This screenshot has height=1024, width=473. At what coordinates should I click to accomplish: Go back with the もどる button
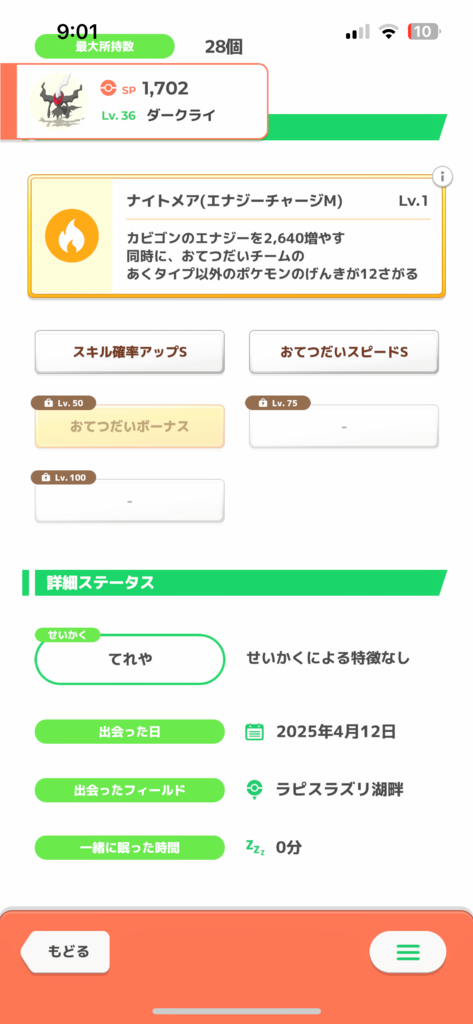[65, 952]
